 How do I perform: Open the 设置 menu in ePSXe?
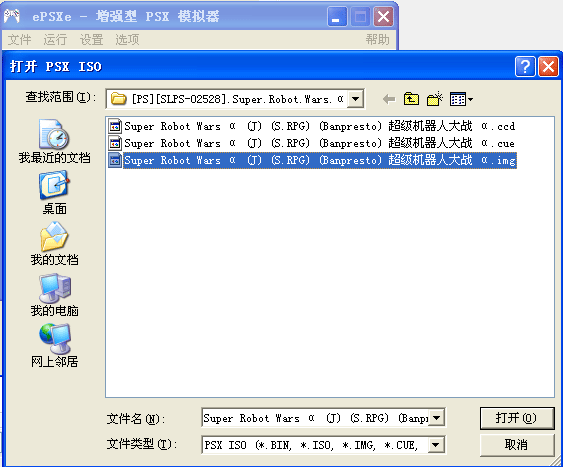point(91,39)
